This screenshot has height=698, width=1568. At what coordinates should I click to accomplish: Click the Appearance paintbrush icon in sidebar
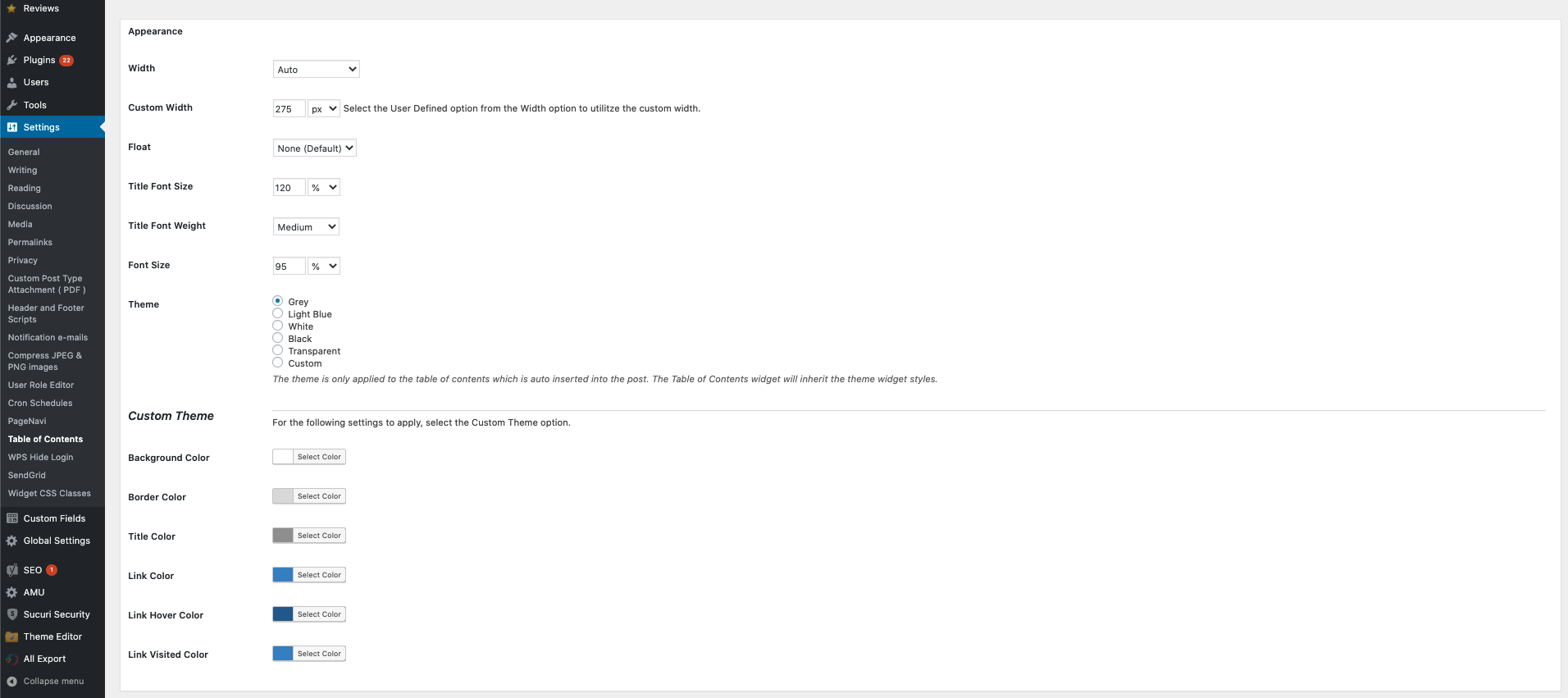click(12, 38)
